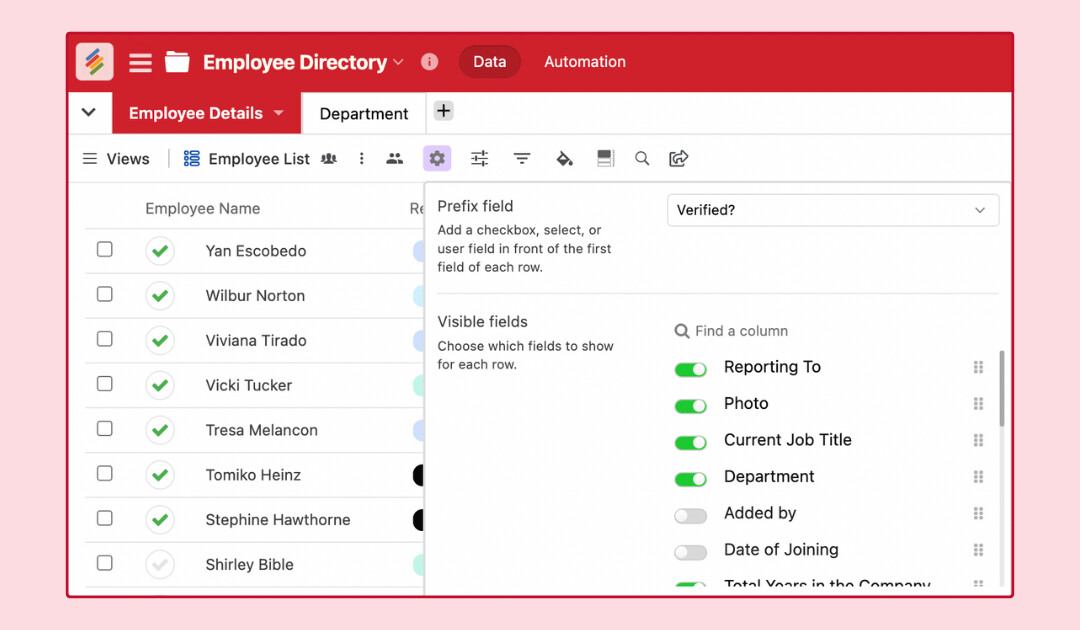The image size is (1080, 630).
Task: Disable the Reporting To field toggle
Action: 690,369
